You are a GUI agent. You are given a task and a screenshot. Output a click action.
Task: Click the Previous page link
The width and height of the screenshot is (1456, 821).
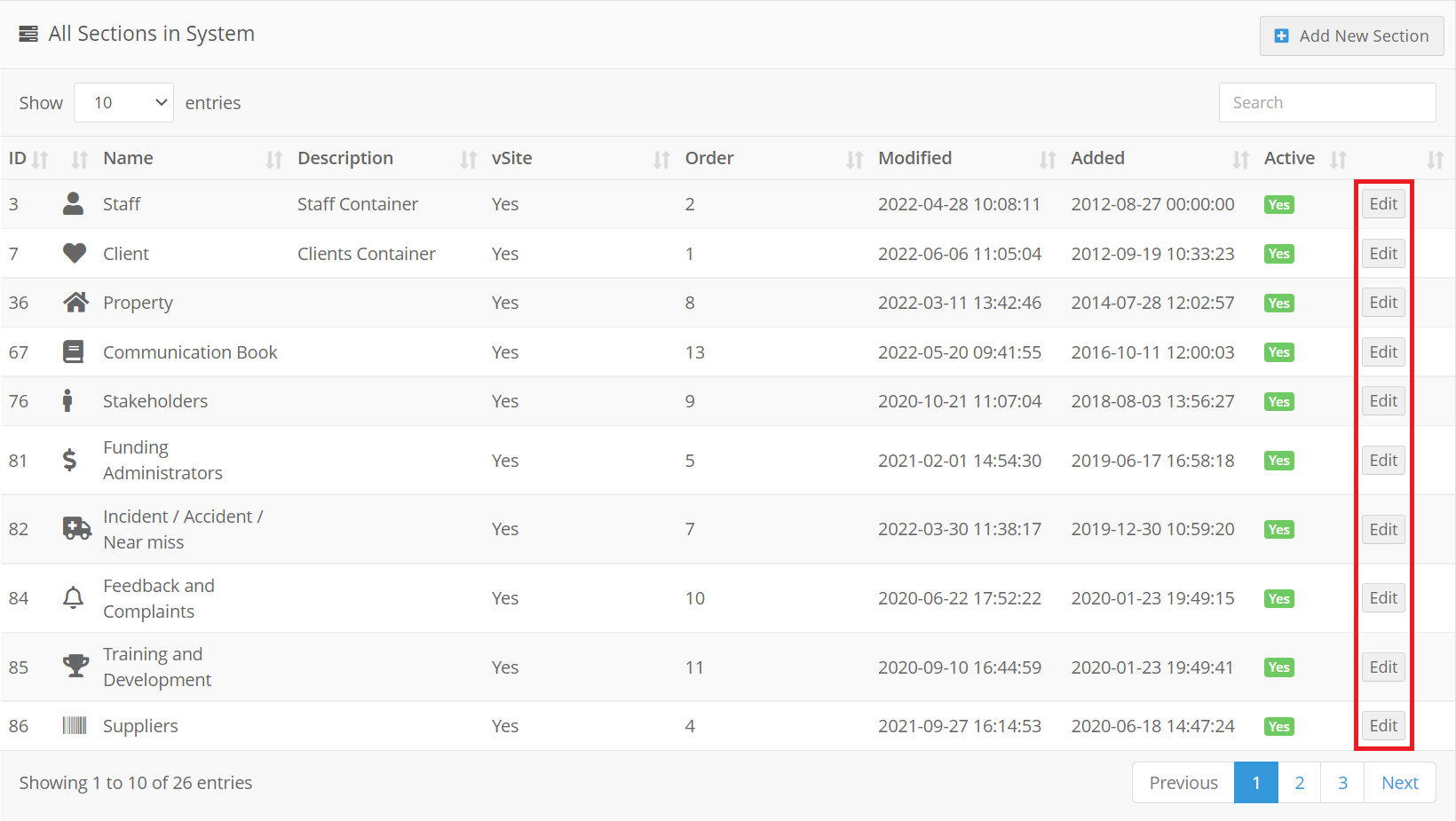click(1183, 783)
